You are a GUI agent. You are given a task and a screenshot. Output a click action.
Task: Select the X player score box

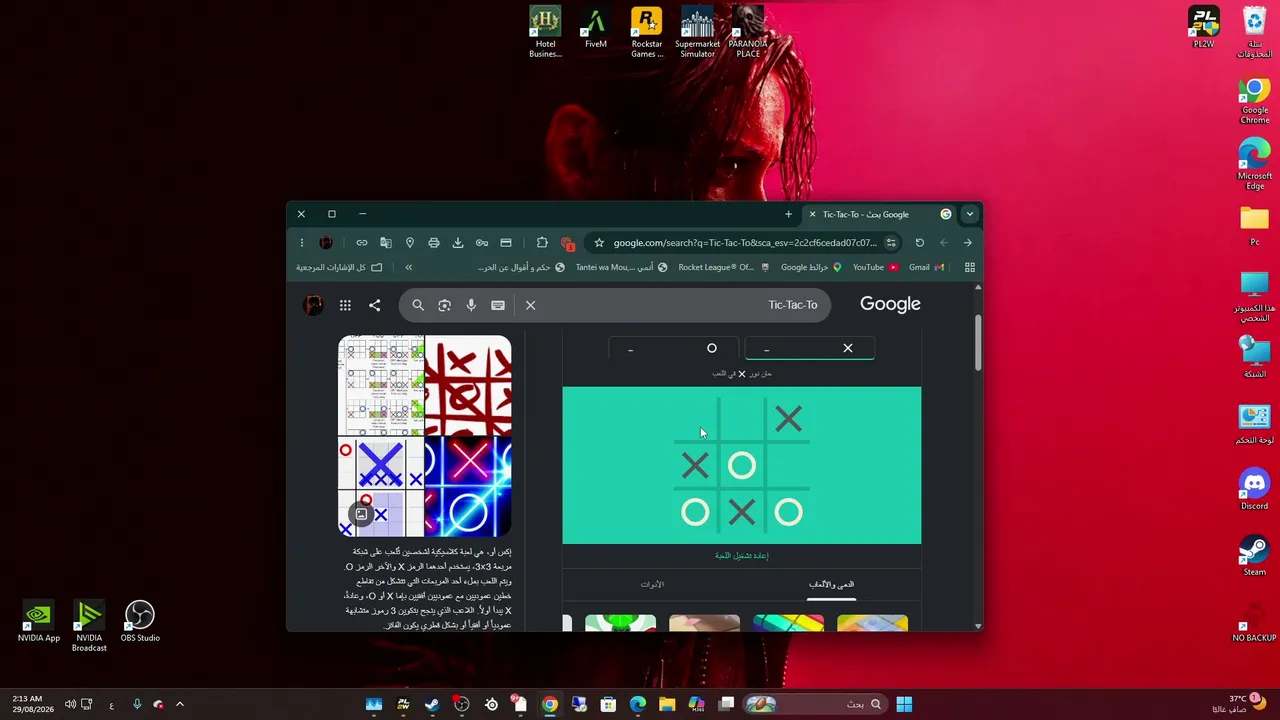[809, 348]
